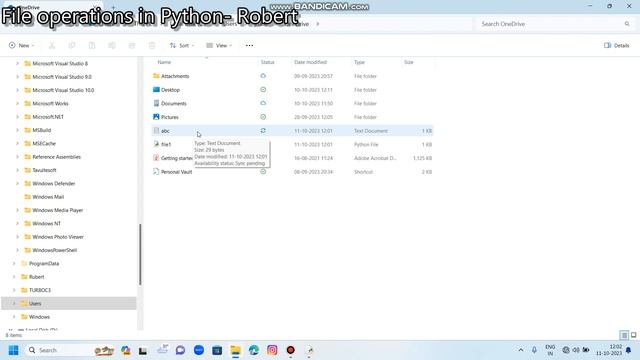
Task: Open the View dropdown menu
Action: (219, 45)
